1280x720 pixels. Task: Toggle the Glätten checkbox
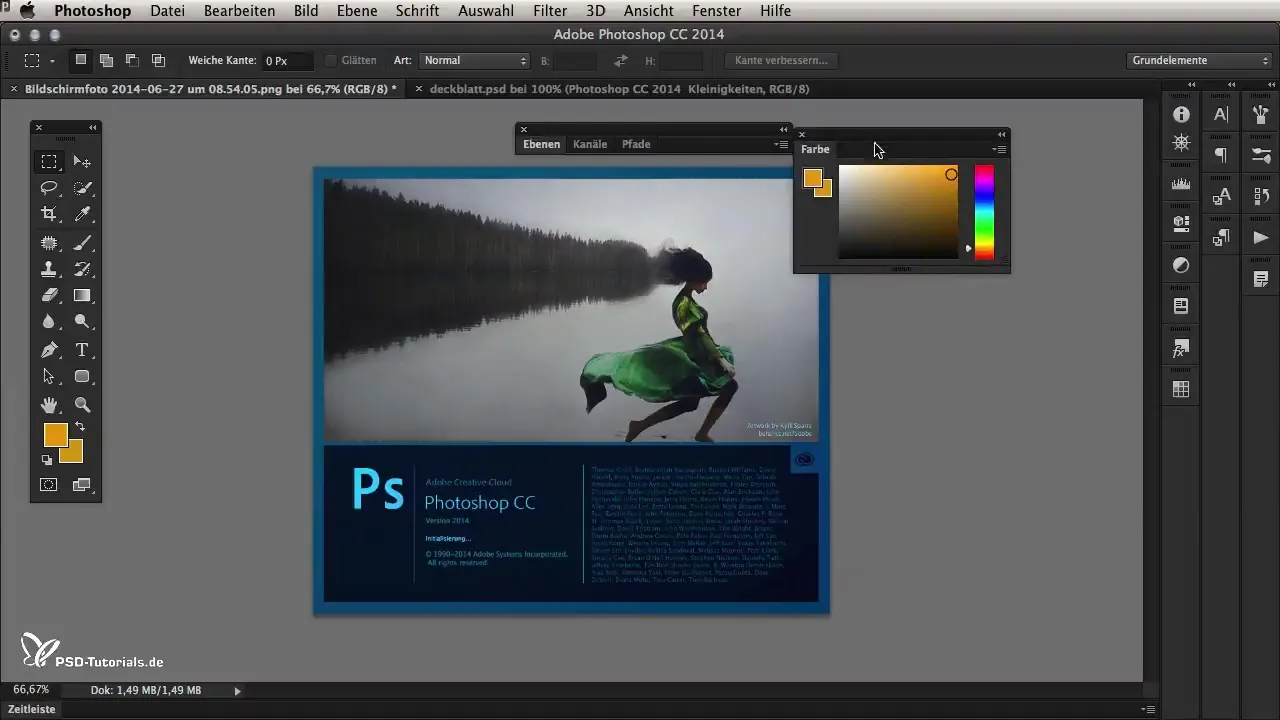click(331, 61)
